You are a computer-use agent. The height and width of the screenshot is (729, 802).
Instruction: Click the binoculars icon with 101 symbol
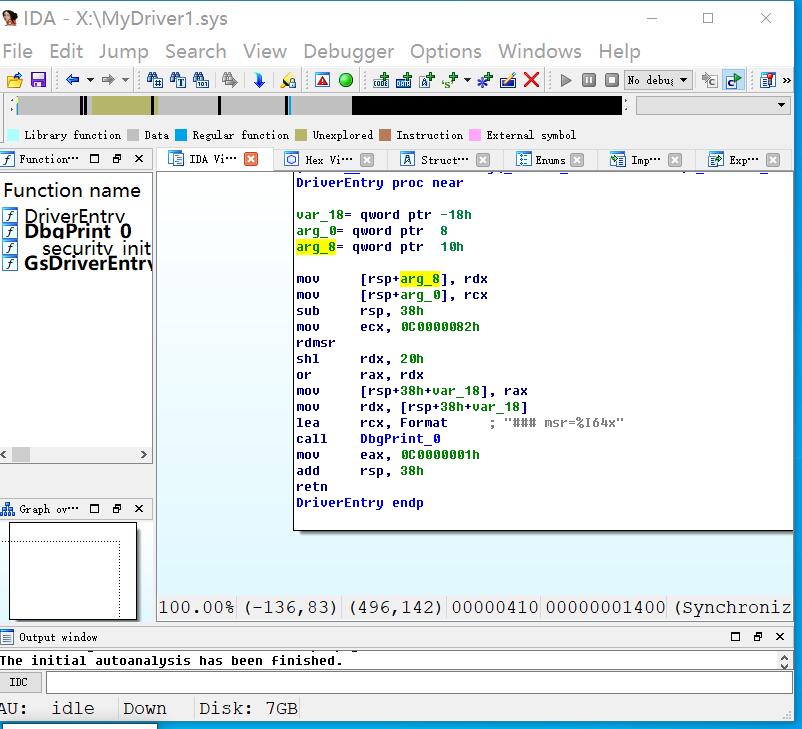click(200, 80)
